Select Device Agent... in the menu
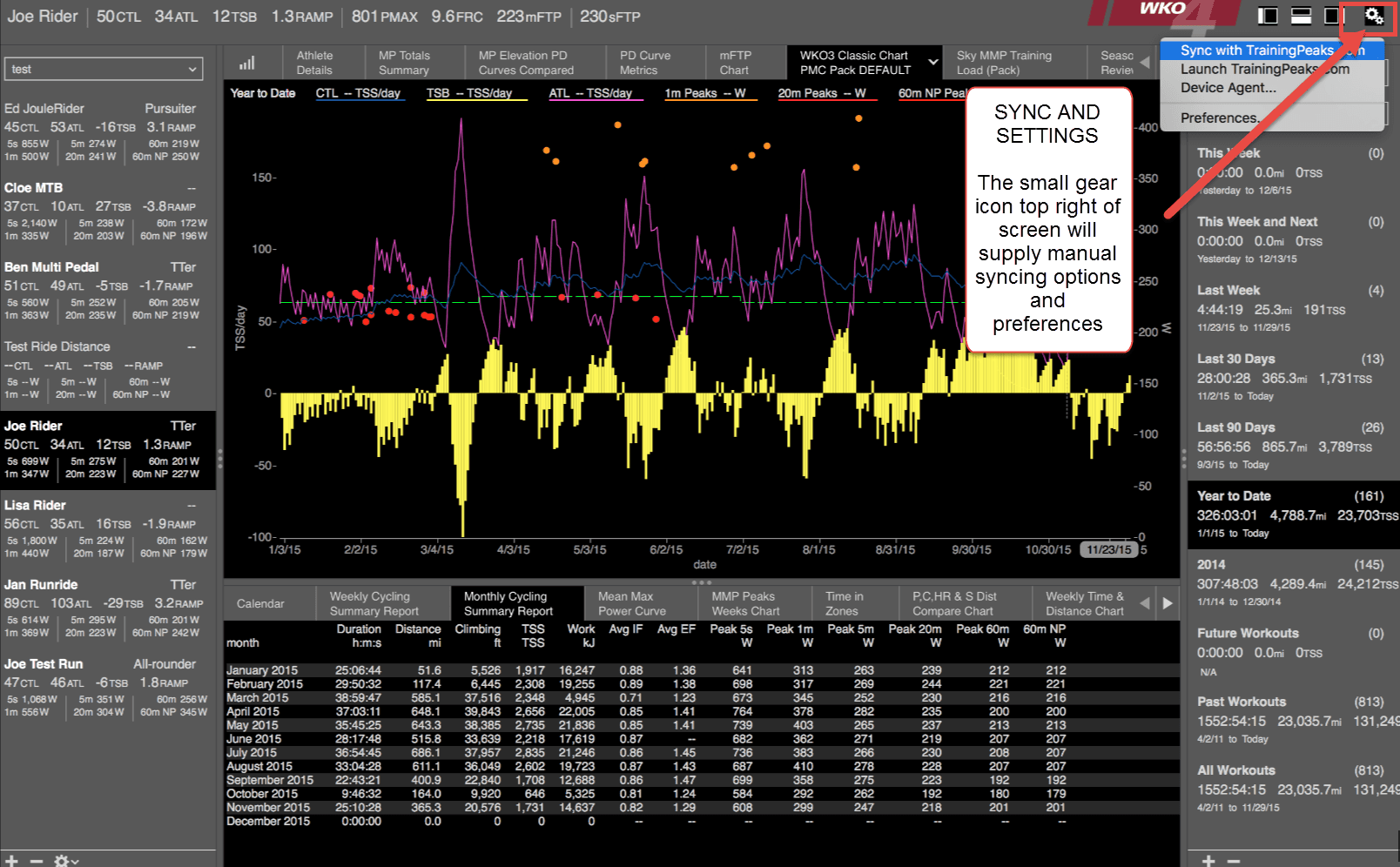The width and height of the screenshot is (1400, 867). (x=1228, y=87)
